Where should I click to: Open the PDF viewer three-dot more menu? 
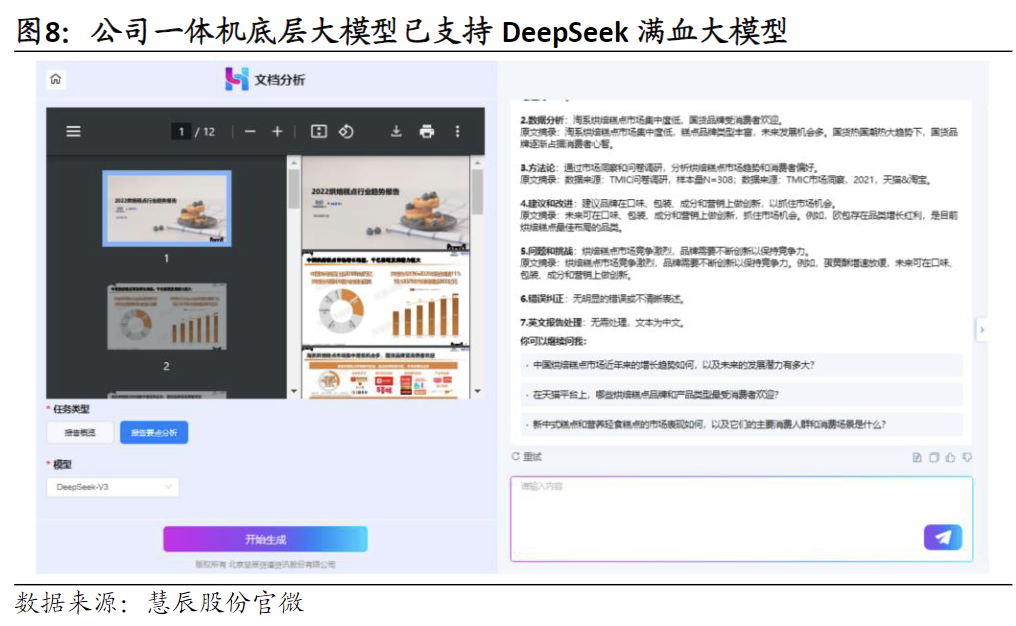point(458,131)
